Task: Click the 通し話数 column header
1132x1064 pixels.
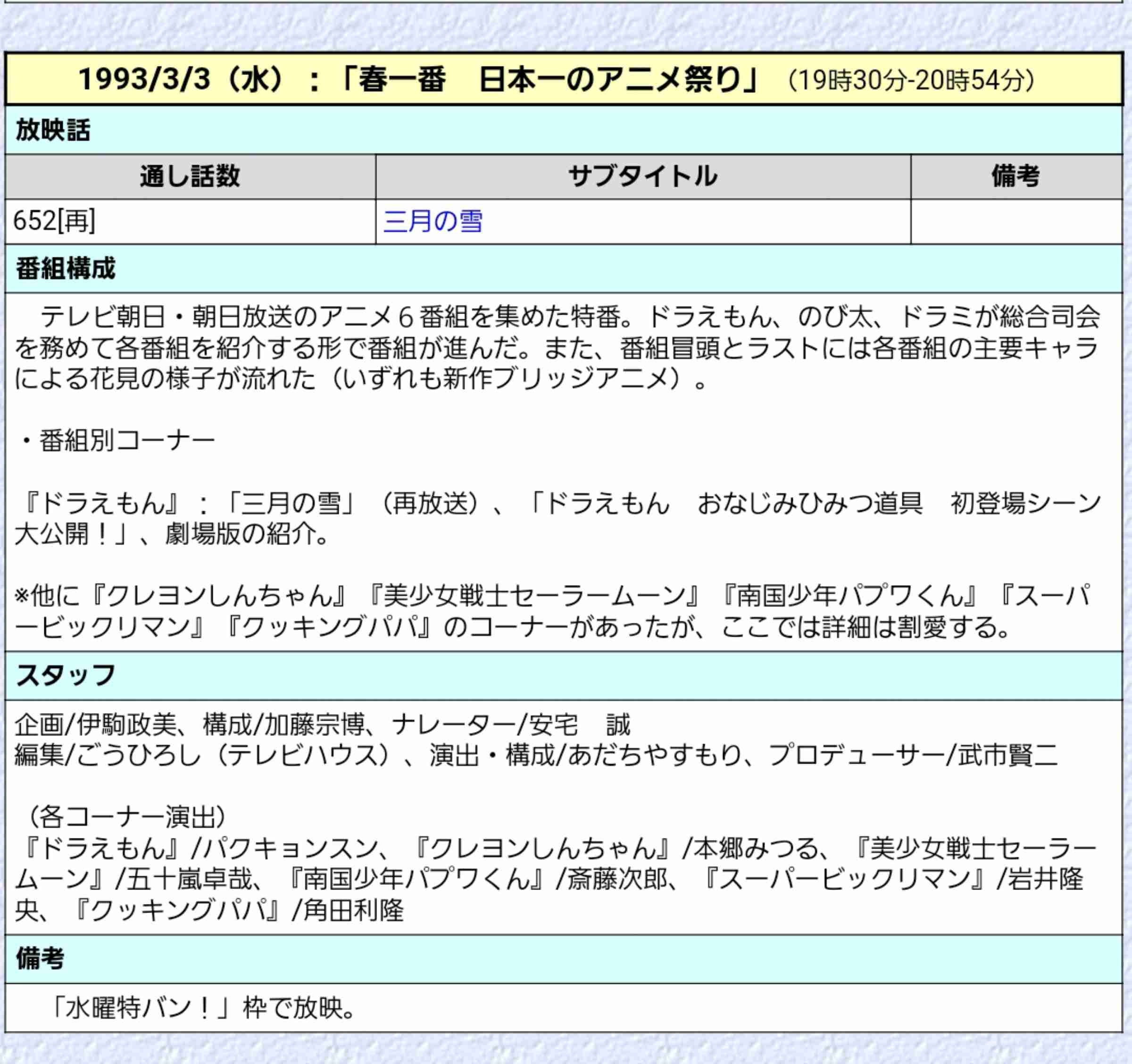Action: [190, 176]
